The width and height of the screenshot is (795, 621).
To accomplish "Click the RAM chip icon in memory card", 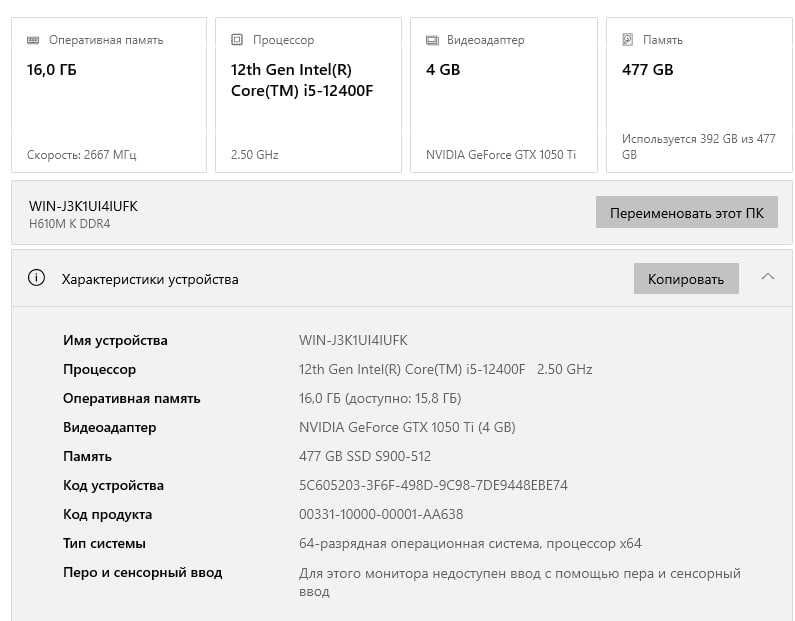I will coord(33,41).
